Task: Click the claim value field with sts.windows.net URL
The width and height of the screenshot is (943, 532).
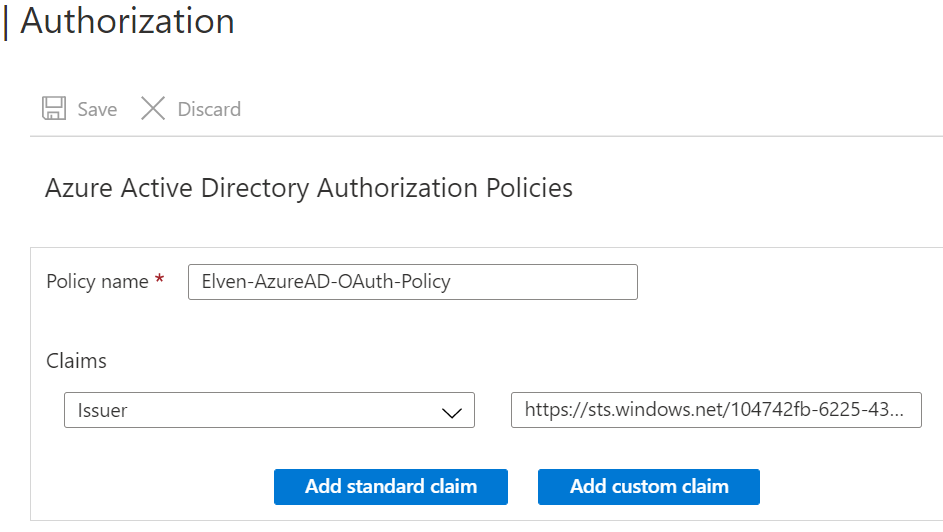Action: point(716,410)
